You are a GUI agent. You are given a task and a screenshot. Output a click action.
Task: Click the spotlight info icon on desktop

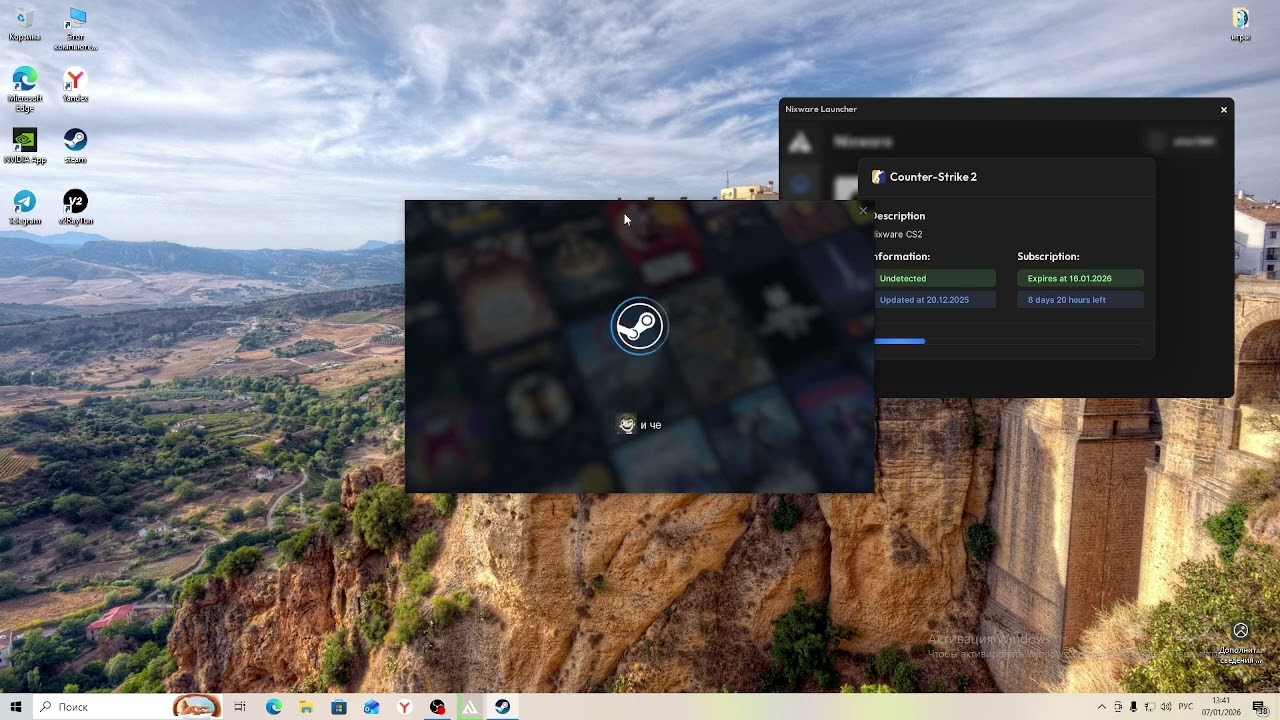point(1241,642)
